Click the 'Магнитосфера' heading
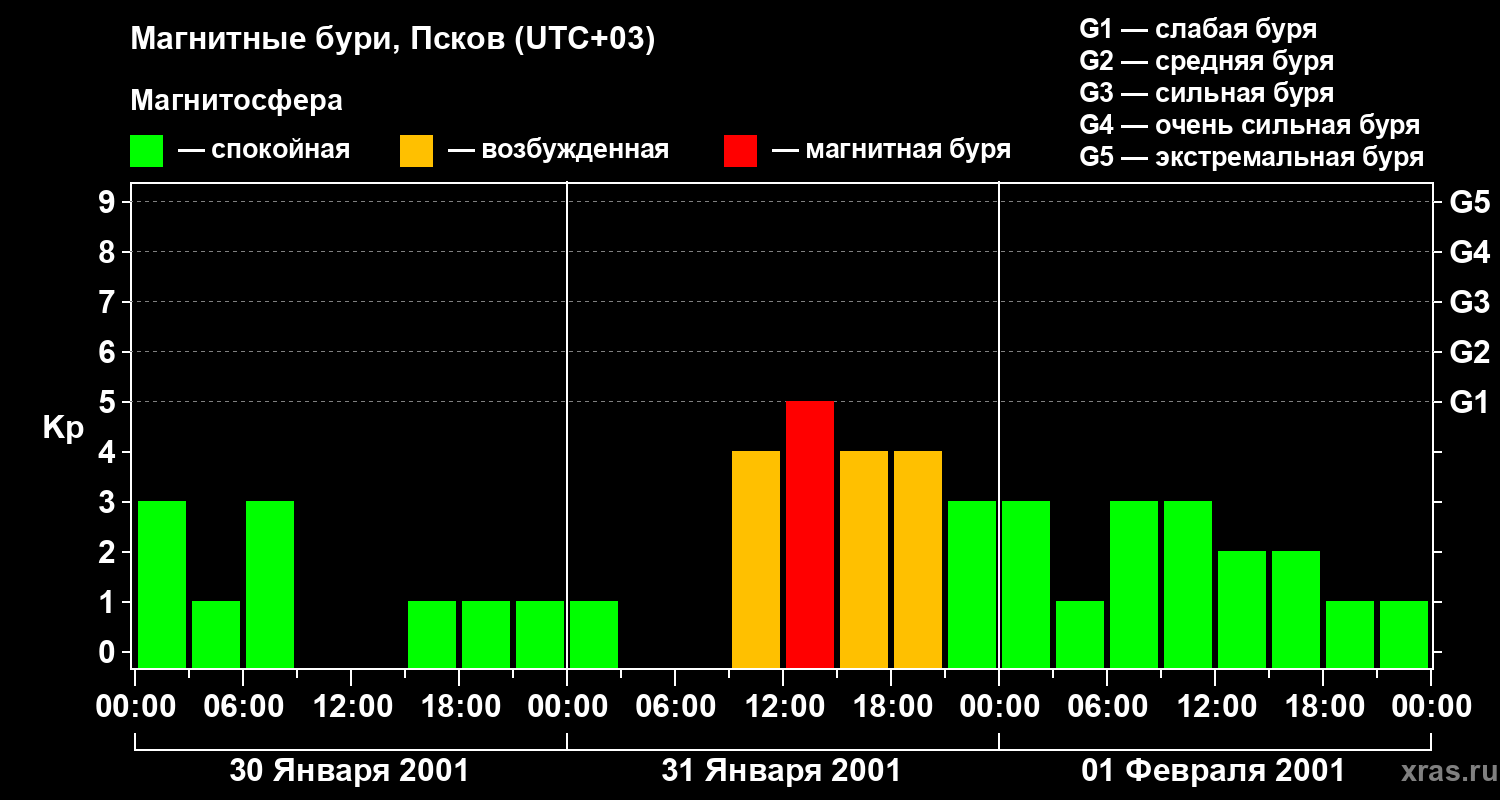 236,101
